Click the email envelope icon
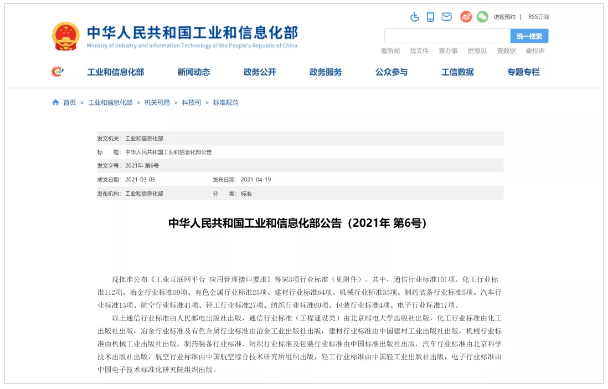This screenshot has height=389, width=608. [x=447, y=17]
